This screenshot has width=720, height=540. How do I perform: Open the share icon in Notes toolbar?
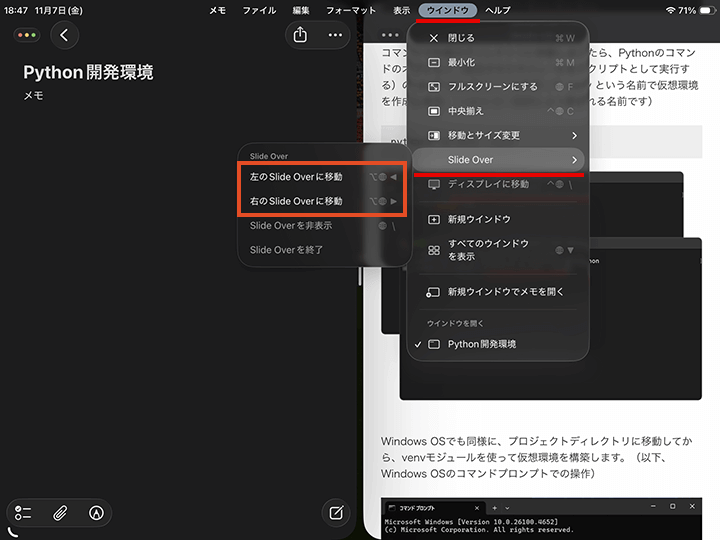tap(300, 35)
